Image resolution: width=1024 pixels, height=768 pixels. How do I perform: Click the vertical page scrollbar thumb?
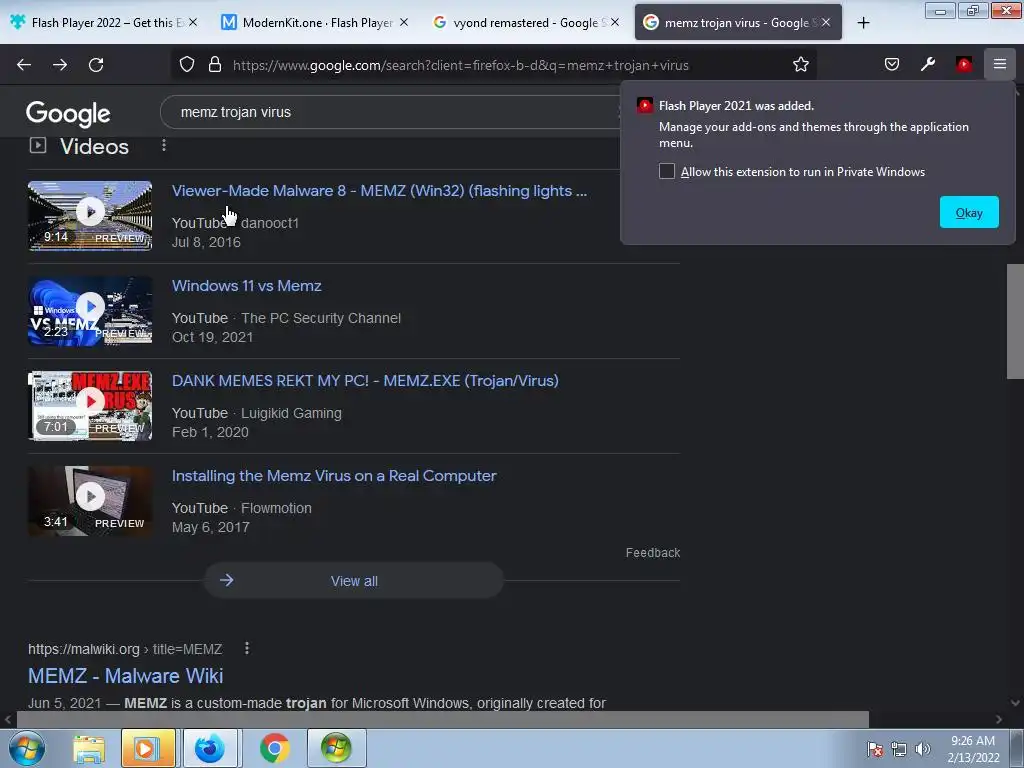pos(1015,321)
